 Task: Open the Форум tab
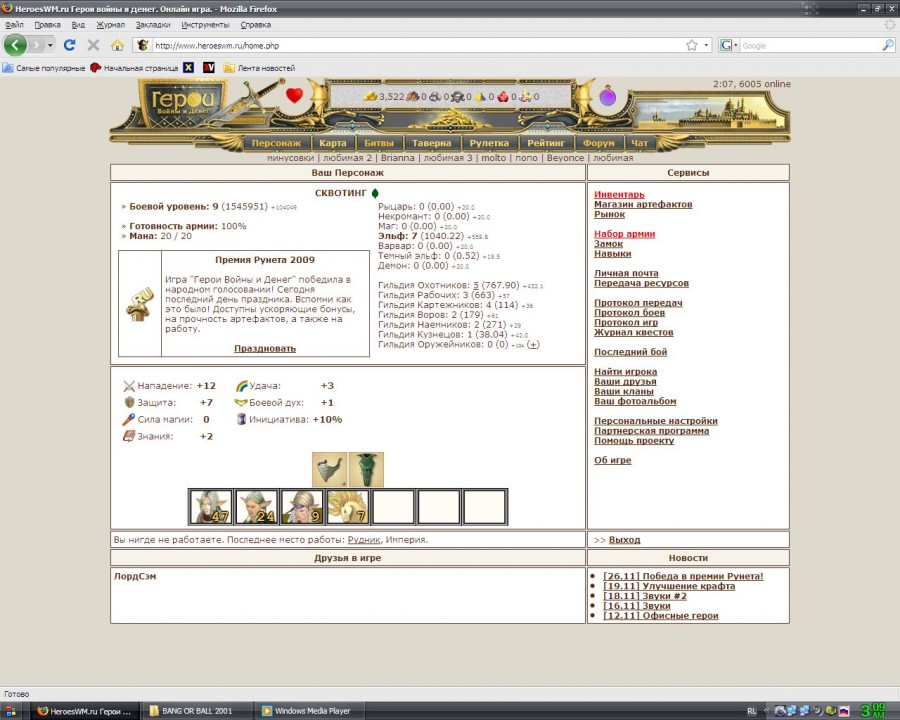(599, 143)
